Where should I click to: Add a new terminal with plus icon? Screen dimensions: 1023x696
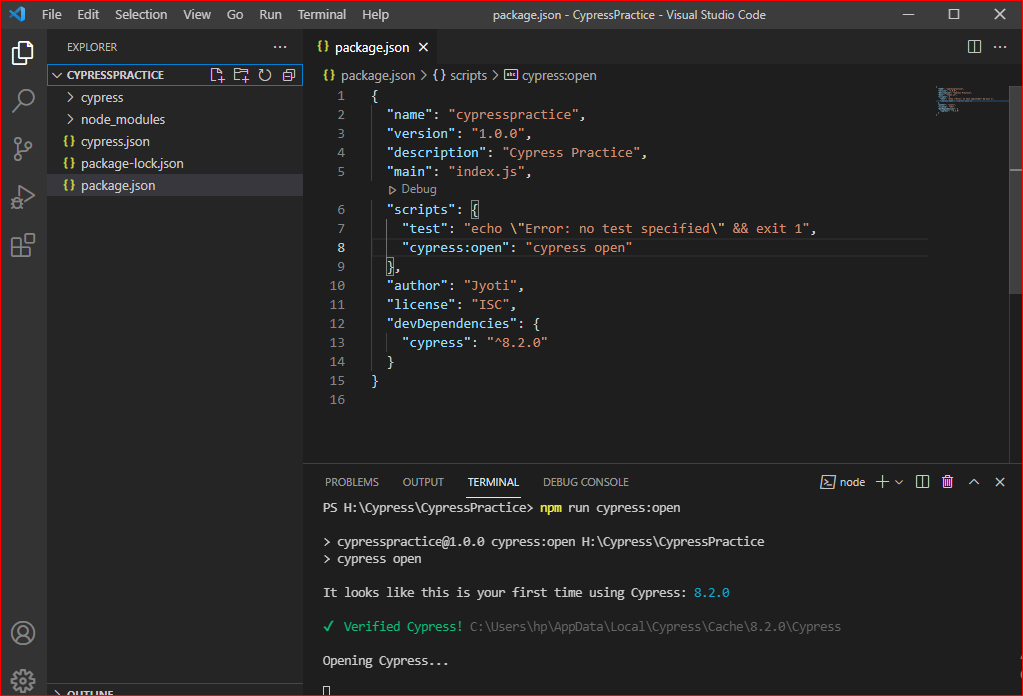[x=882, y=482]
